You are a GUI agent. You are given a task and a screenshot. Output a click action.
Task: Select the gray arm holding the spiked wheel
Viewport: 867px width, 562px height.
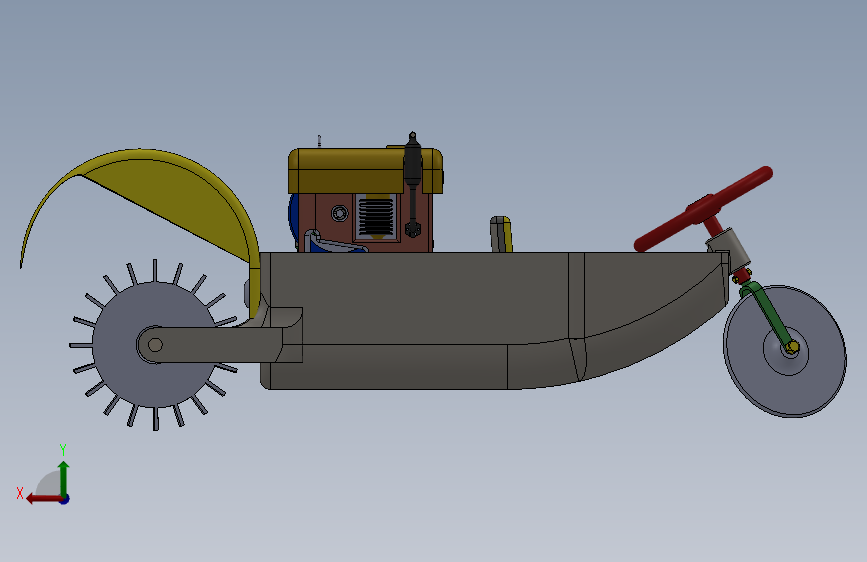click(221, 344)
